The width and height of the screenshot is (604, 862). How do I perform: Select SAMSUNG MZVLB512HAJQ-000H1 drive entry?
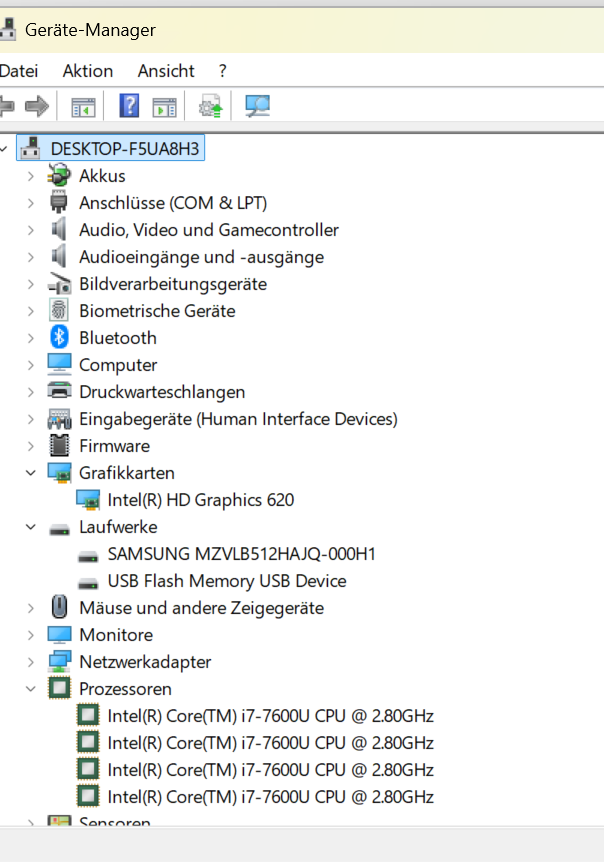tap(241, 554)
